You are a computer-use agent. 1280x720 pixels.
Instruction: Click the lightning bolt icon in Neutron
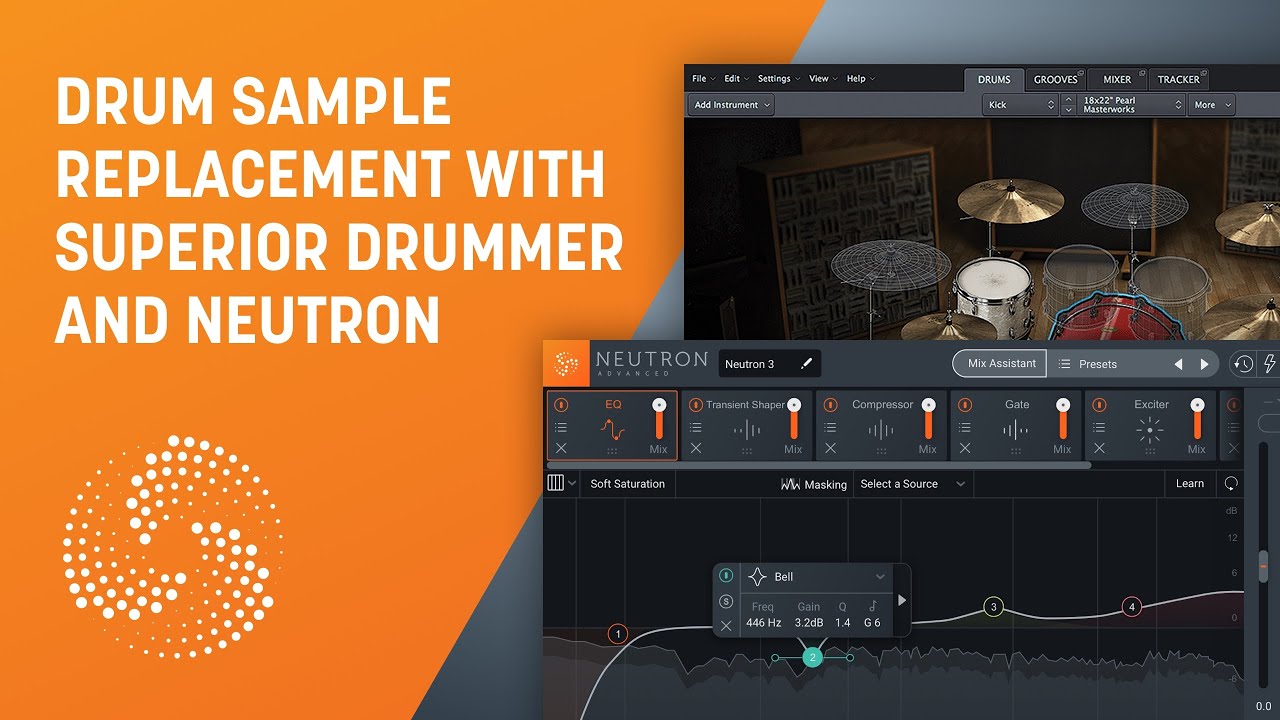[1270, 364]
